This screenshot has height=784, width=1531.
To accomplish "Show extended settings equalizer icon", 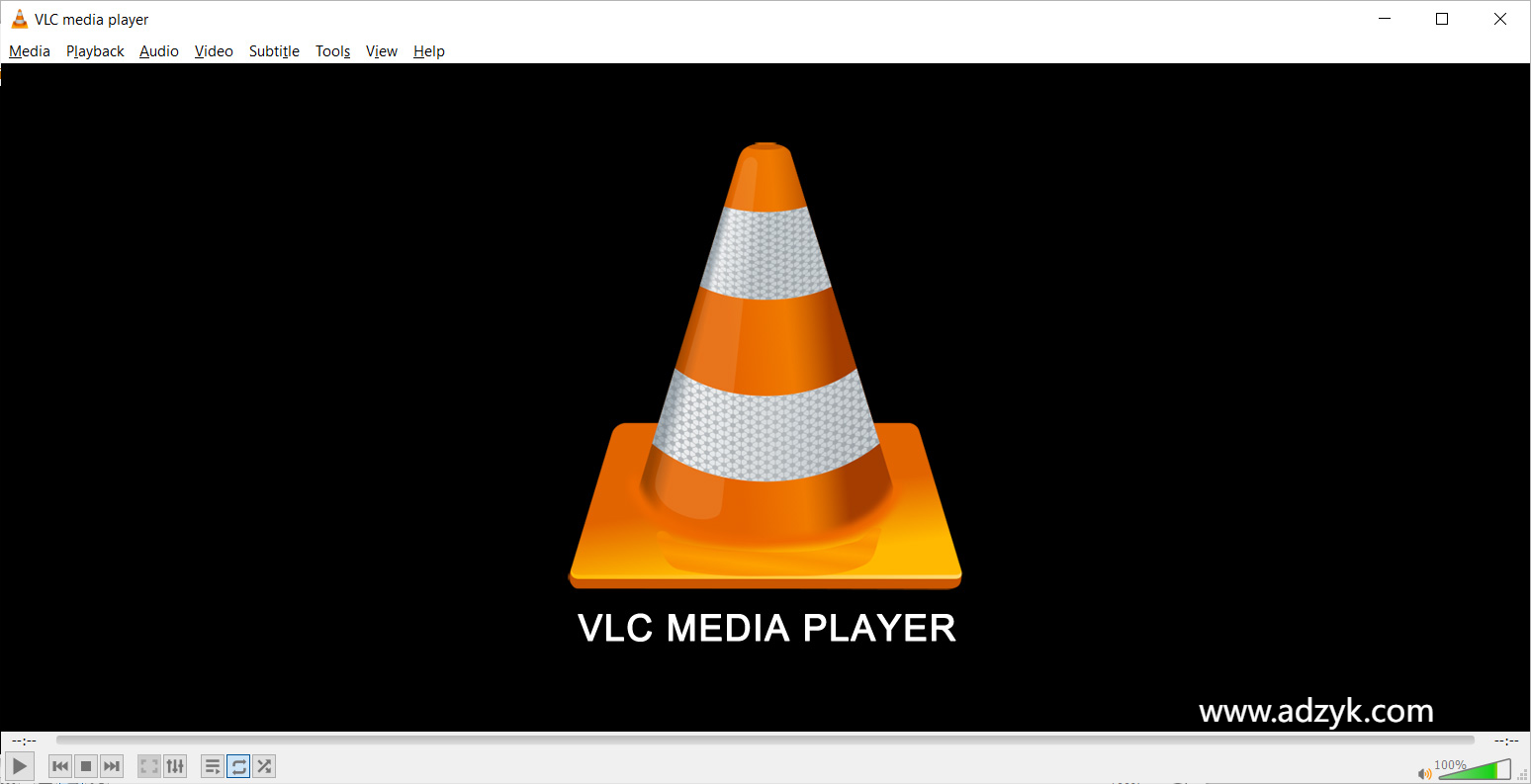I will coord(175,766).
